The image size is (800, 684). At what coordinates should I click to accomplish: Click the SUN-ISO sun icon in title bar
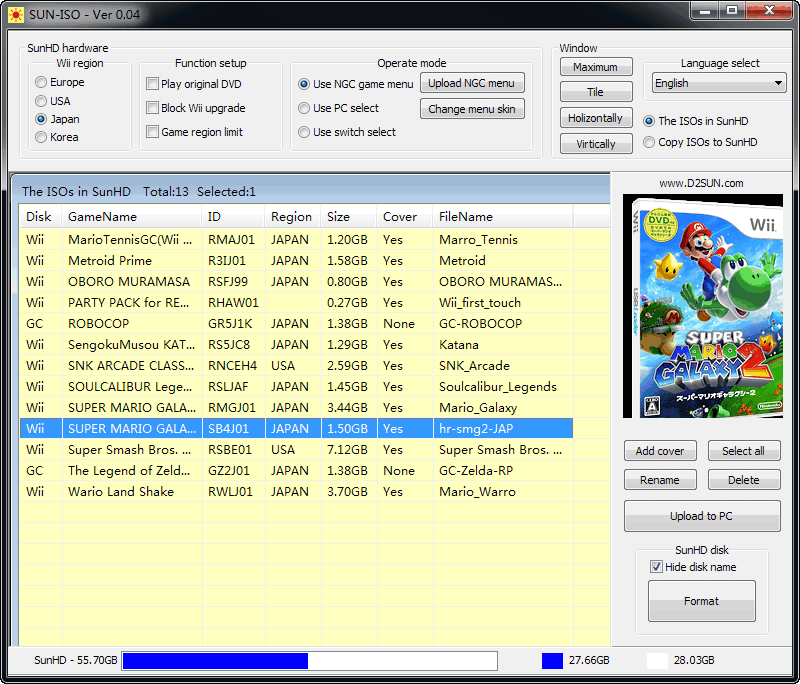(15, 14)
